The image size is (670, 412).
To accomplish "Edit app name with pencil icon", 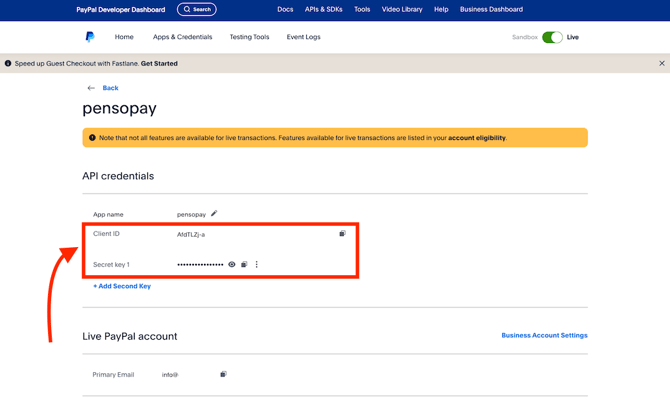I will (214, 213).
